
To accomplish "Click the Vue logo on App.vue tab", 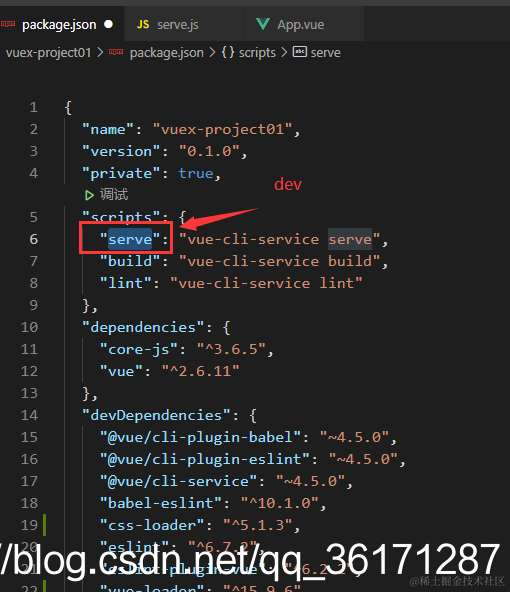I will point(263,24).
